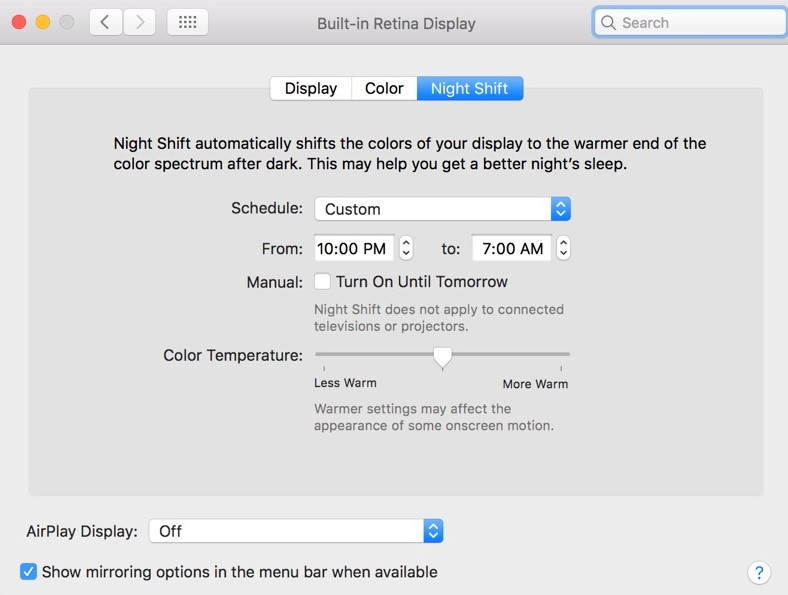Click inside the Search field

[x=700, y=23]
